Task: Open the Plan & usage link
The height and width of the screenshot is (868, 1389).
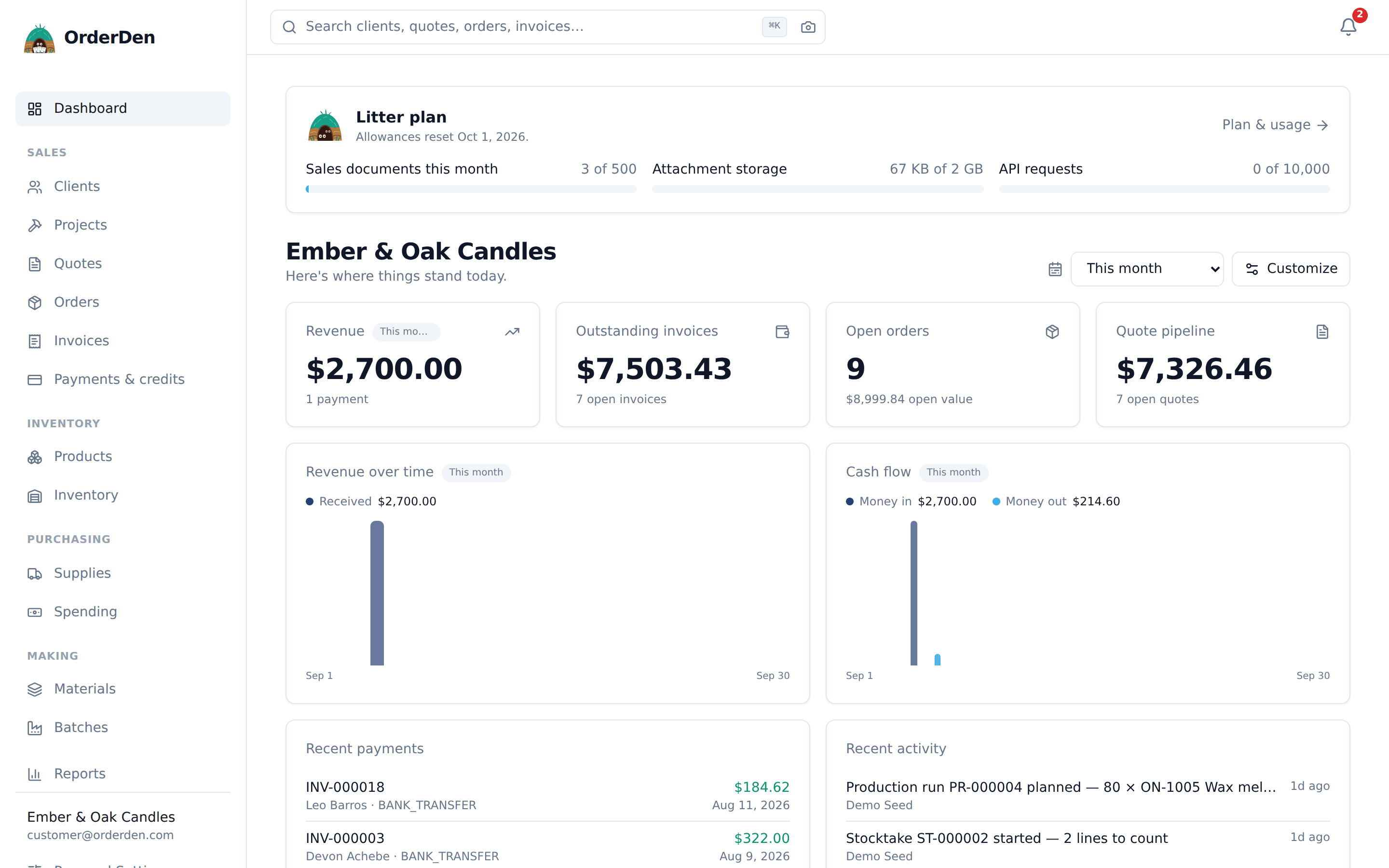Action: [x=1275, y=125]
